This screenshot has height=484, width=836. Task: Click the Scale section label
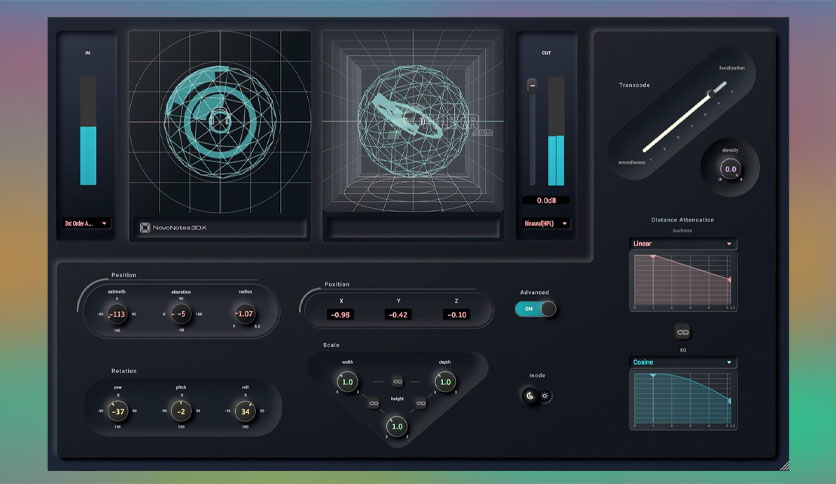[x=331, y=345]
